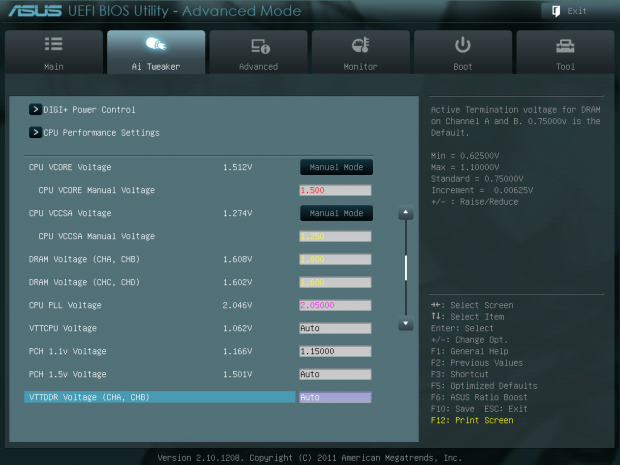Open CPU VCORE Voltage Manual Mode dropdown
620x465 pixels.
(x=336, y=167)
